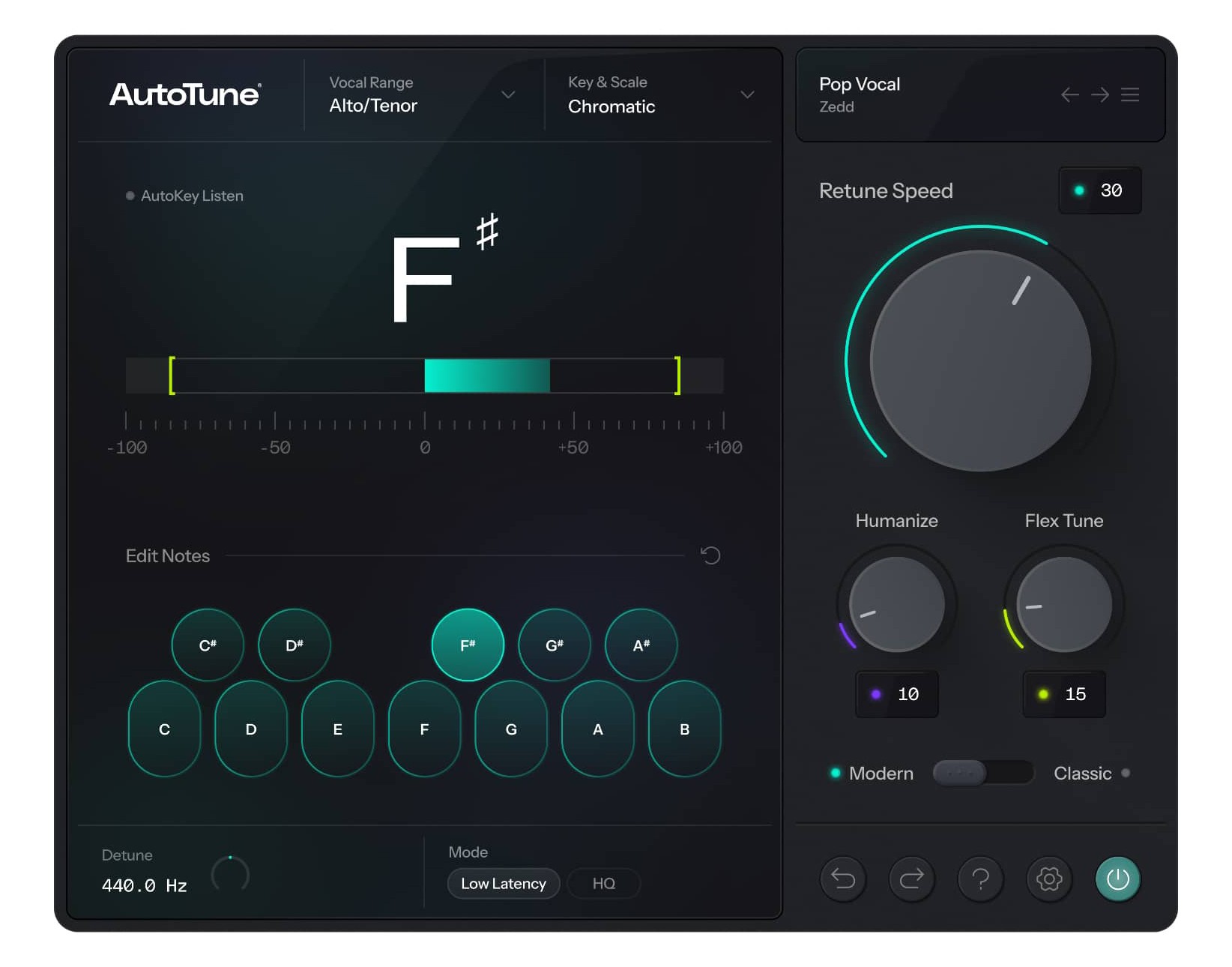
Task: Reset Edit Notes with the circular arrow
Action: (710, 555)
